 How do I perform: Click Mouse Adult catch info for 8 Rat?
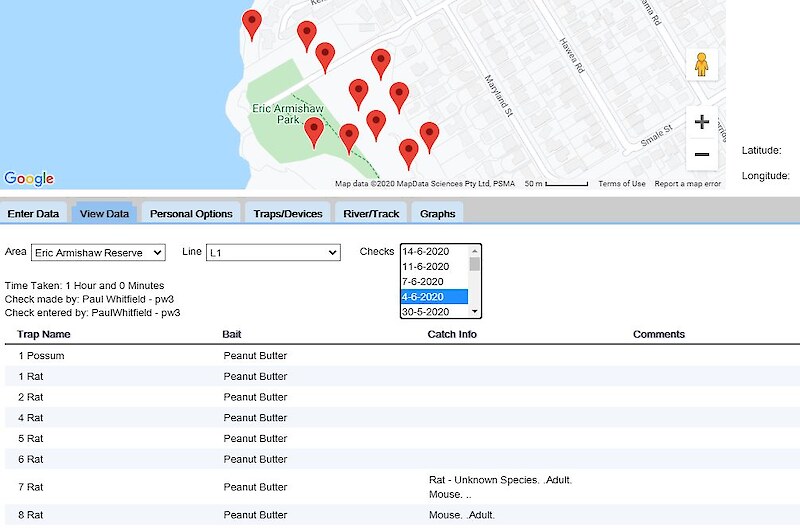coord(462,515)
